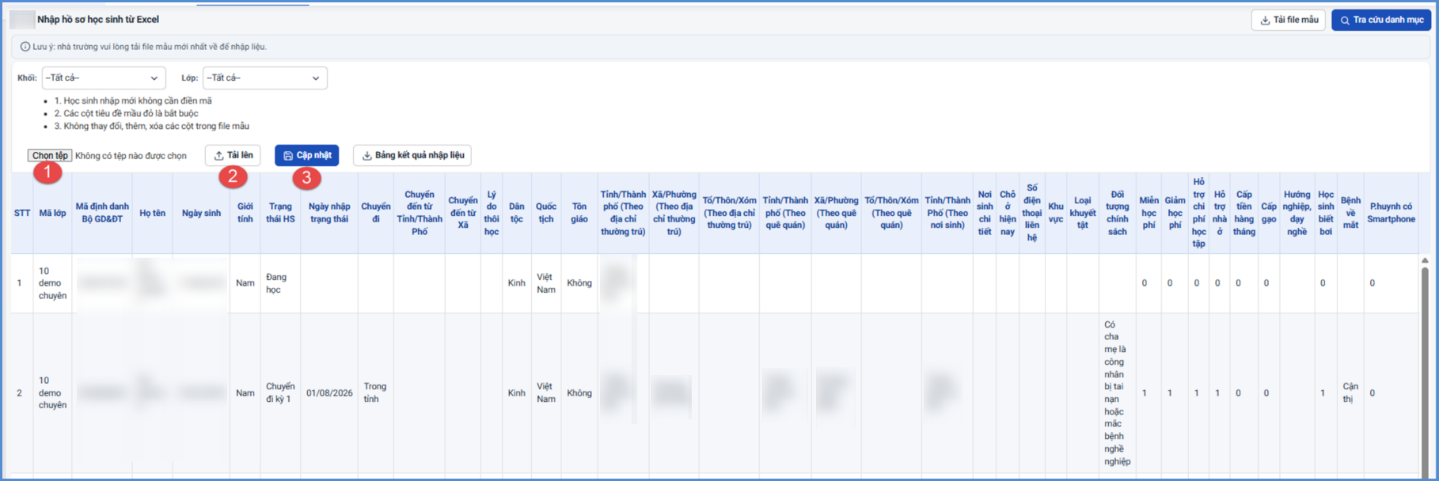Click Mã lớp cell in row 1

[52, 283]
